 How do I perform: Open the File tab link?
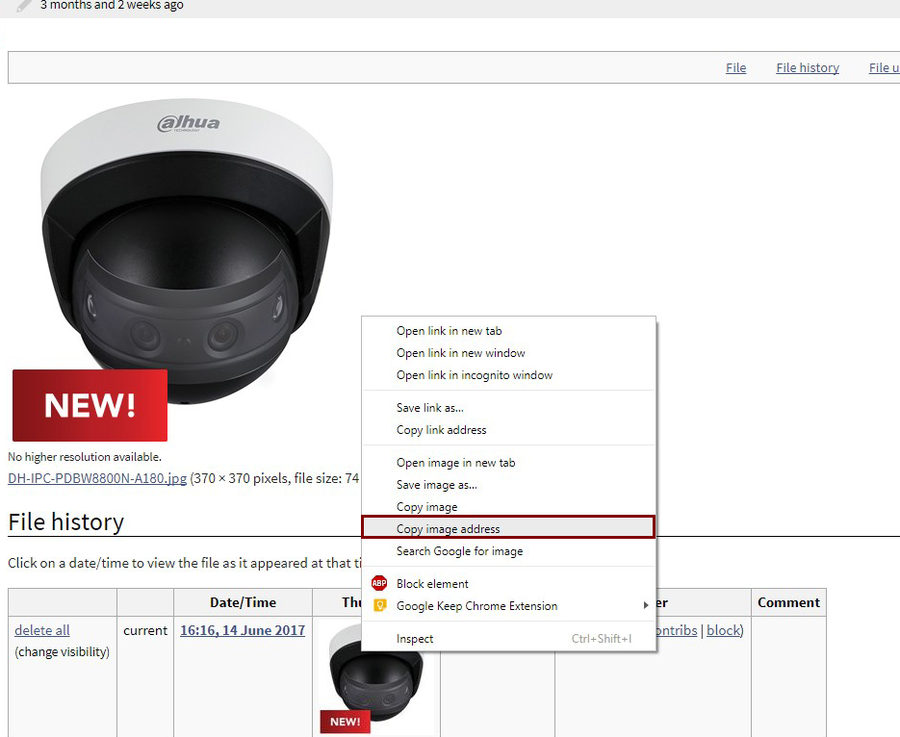[x=736, y=68]
